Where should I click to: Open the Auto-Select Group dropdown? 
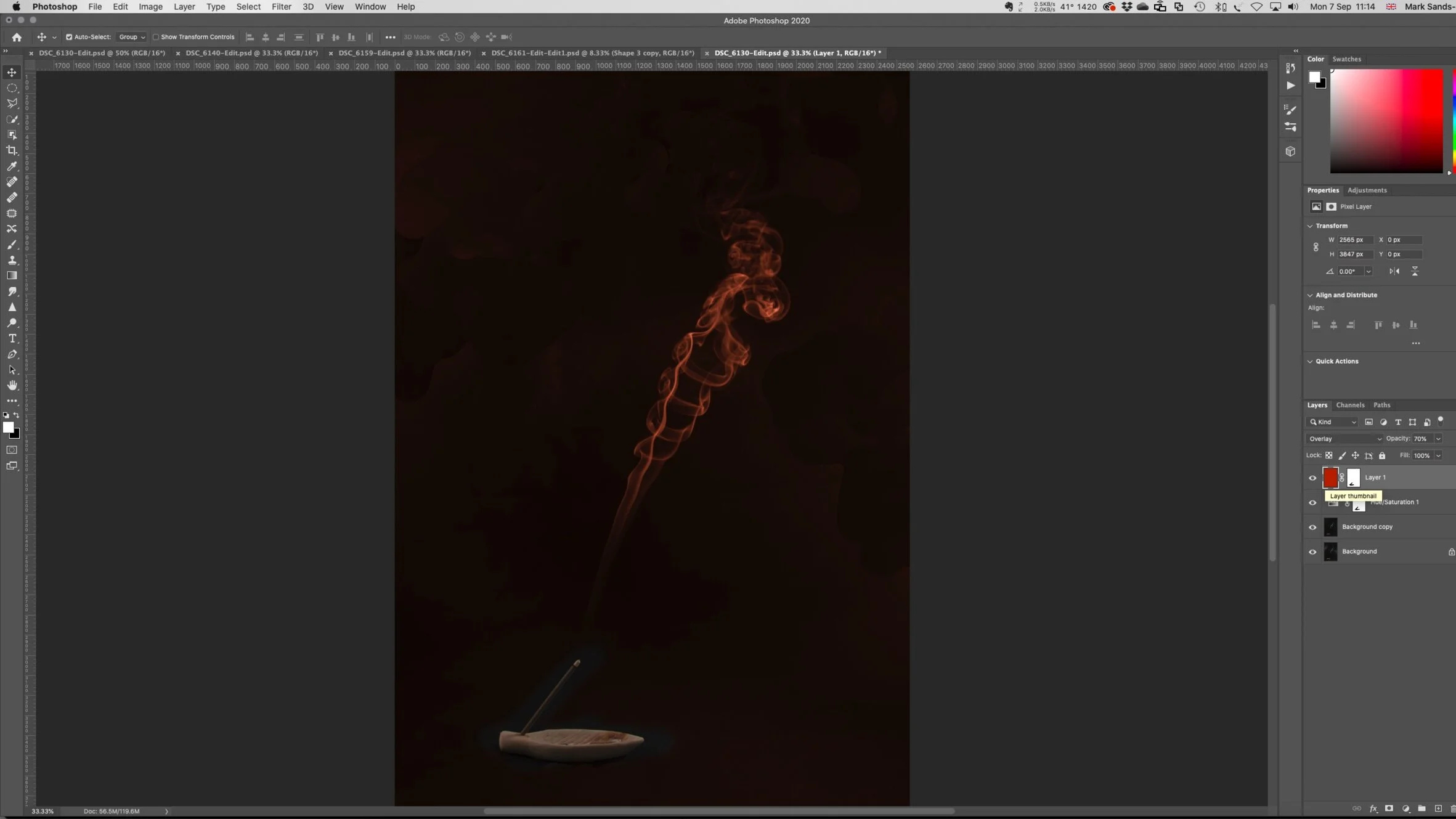[x=132, y=37]
